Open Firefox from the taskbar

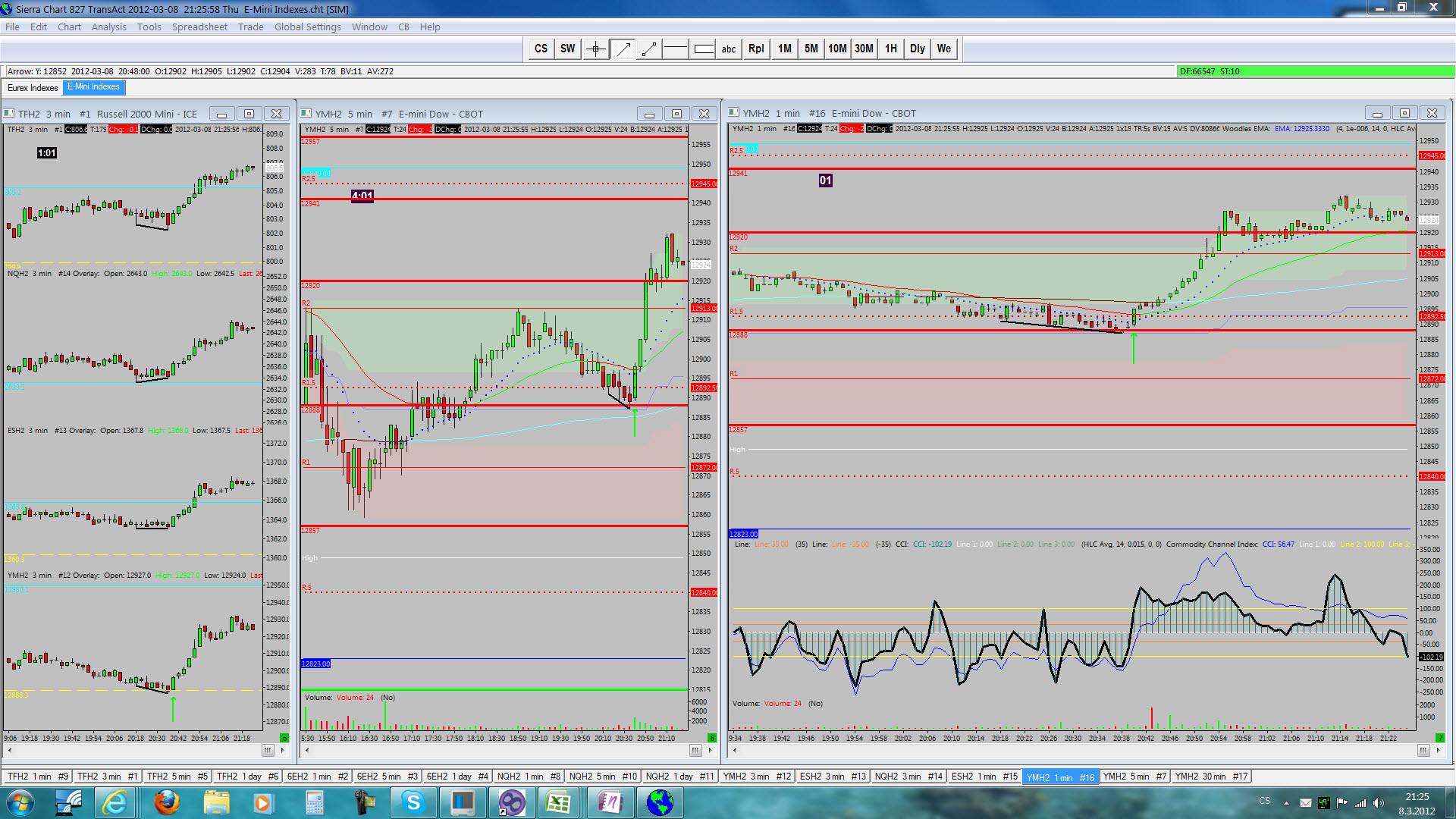click(167, 802)
